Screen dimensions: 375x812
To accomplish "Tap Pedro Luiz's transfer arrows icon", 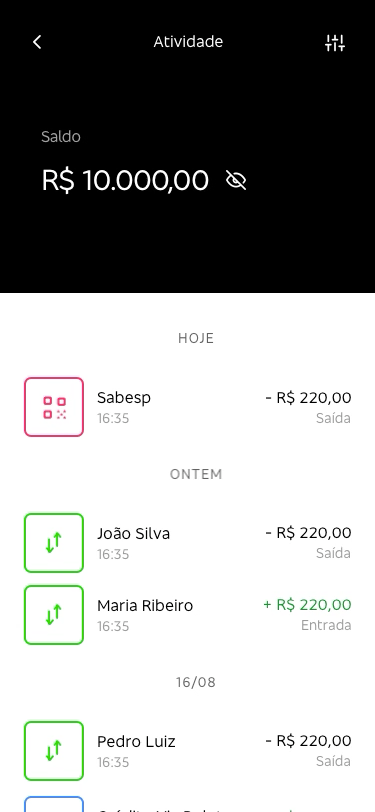I will 54,751.
